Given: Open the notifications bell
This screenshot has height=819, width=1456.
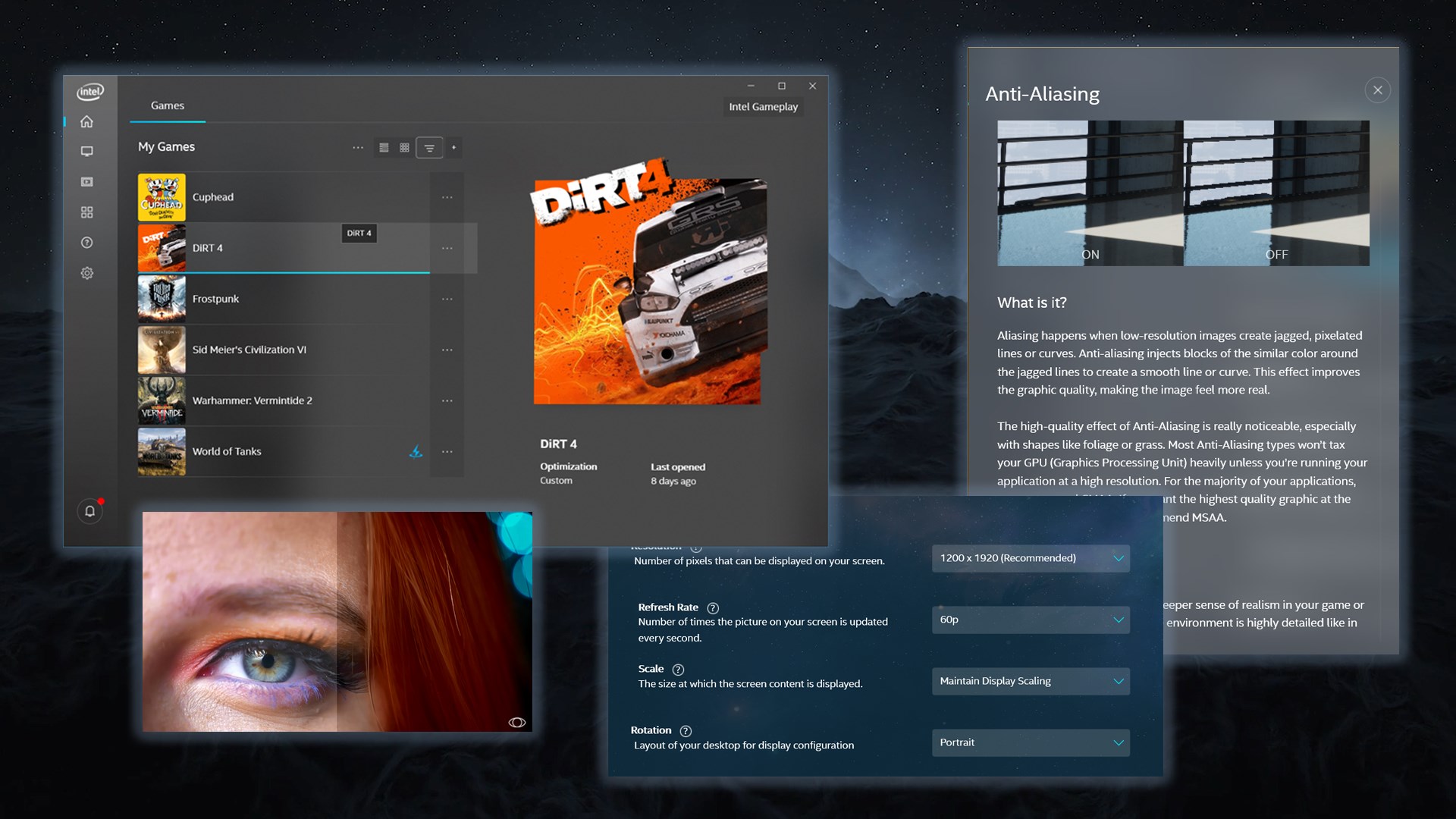Looking at the screenshot, I should 89,511.
